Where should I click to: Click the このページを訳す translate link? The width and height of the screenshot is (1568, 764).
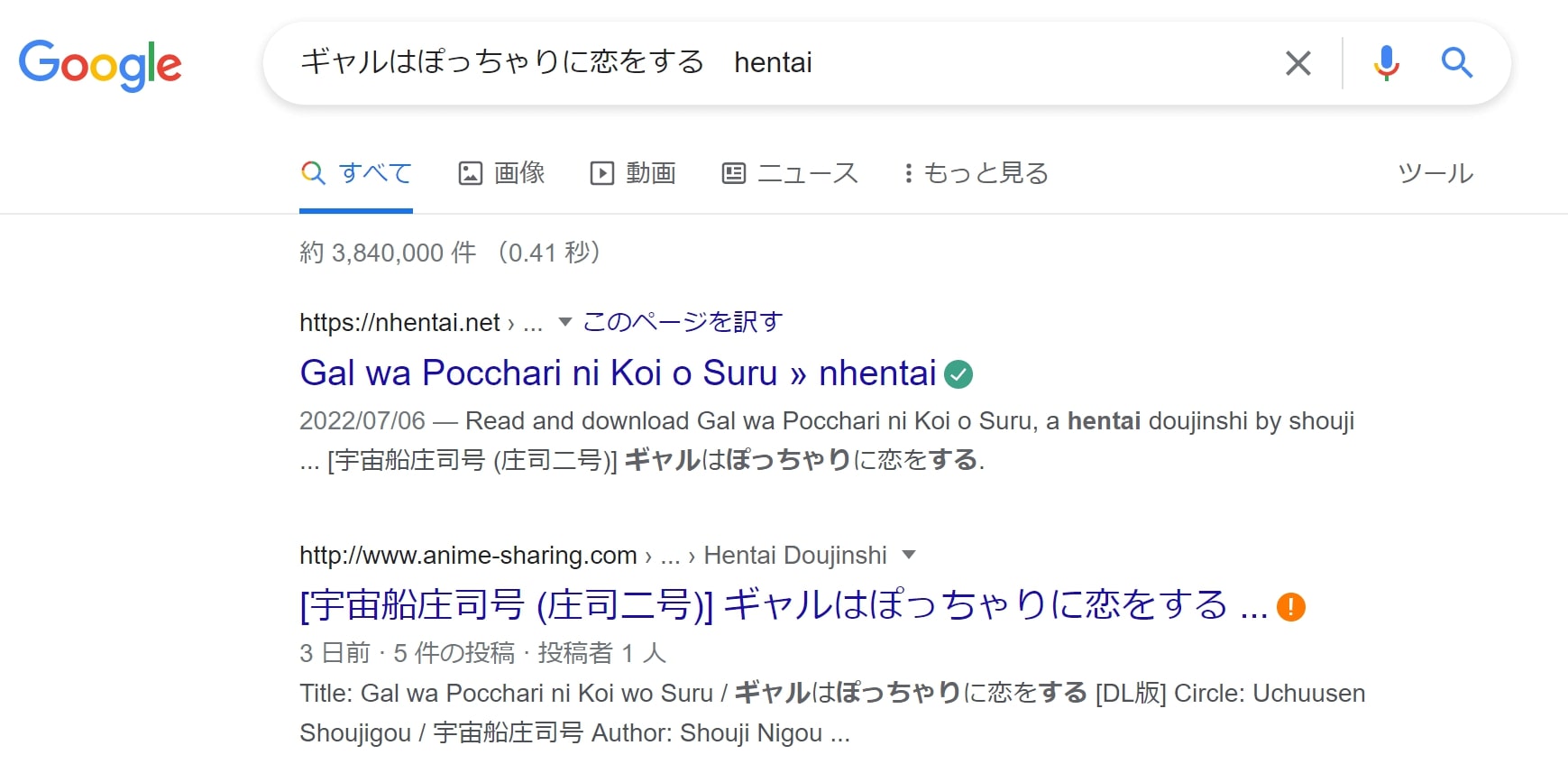pos(683,322)
